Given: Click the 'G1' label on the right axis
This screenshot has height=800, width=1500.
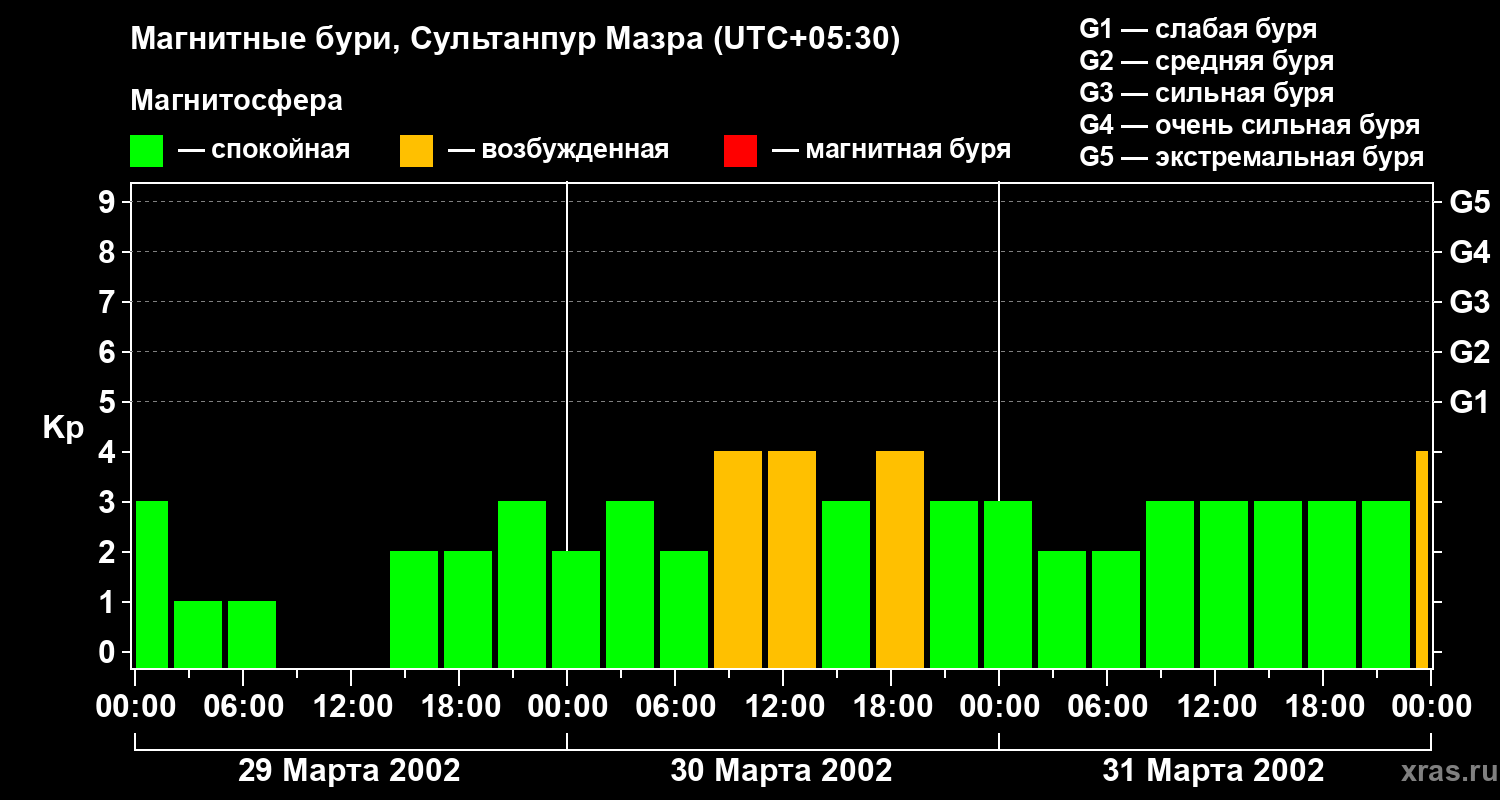Looking at the screenshot, I should point(1469,402).
